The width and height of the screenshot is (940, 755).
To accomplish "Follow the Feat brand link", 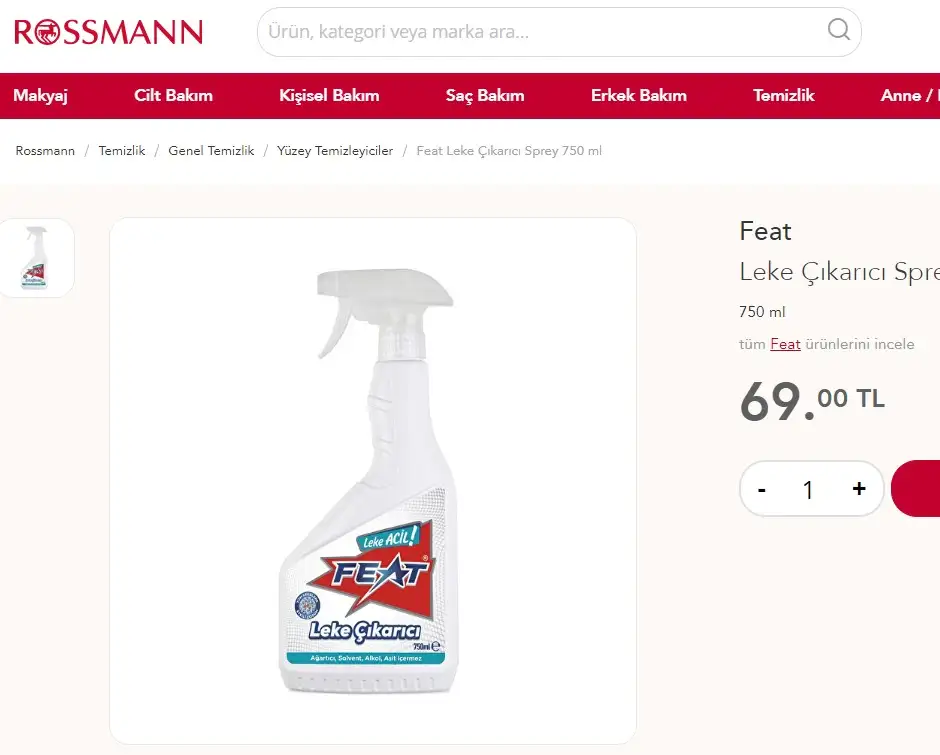I will click(785, 344).
